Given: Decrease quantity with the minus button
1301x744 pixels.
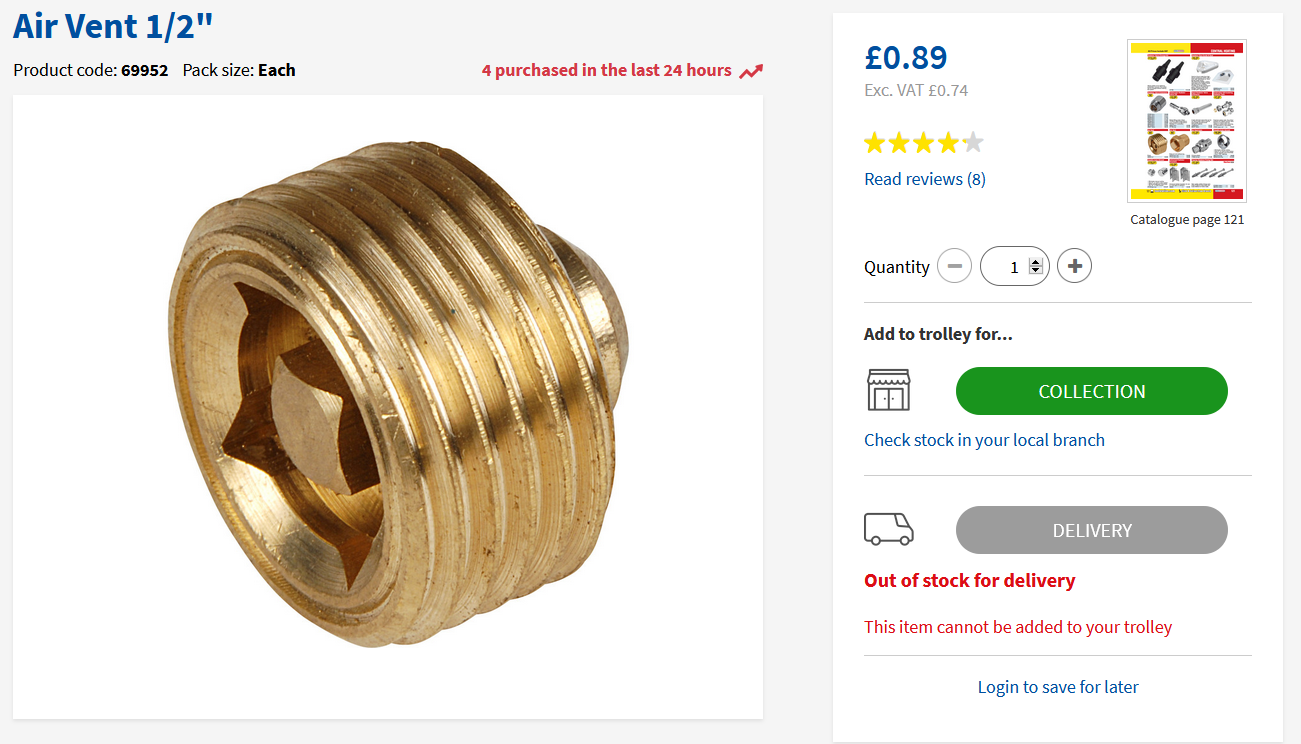Looking at the screenshot, I should 954,266.
